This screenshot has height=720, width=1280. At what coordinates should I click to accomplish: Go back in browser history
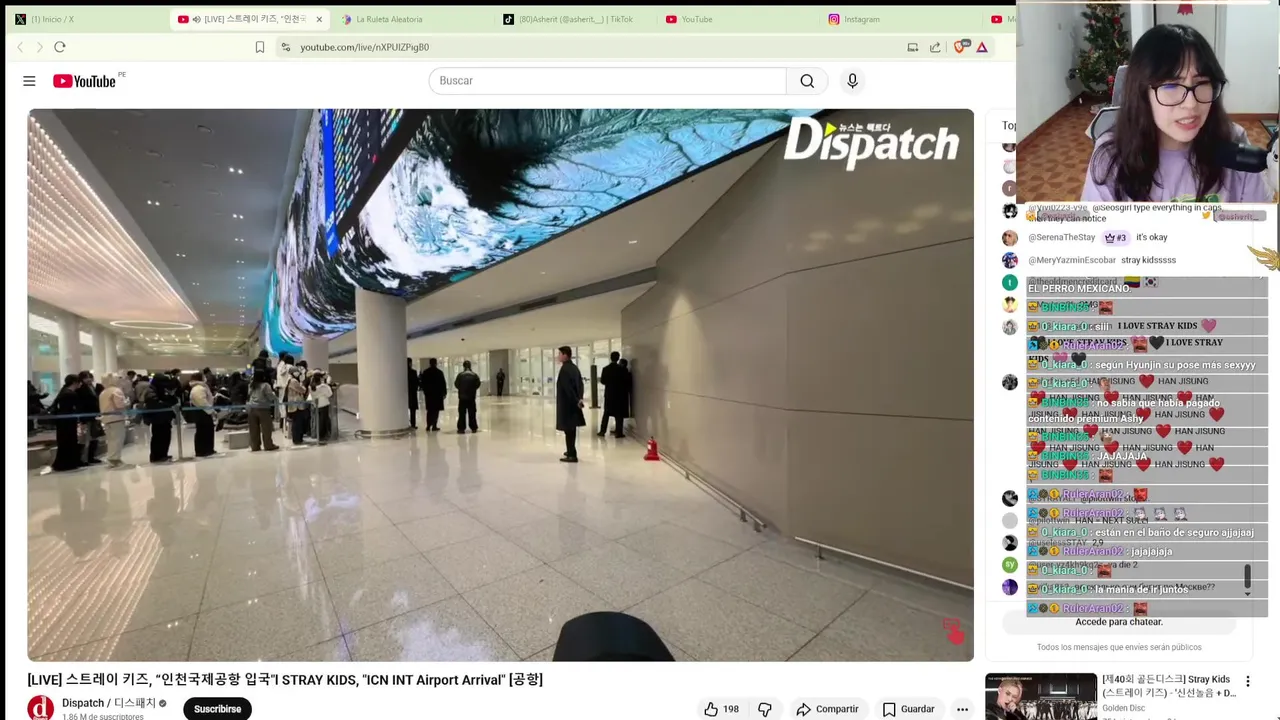pyautogui.click(x=20, y=47)
